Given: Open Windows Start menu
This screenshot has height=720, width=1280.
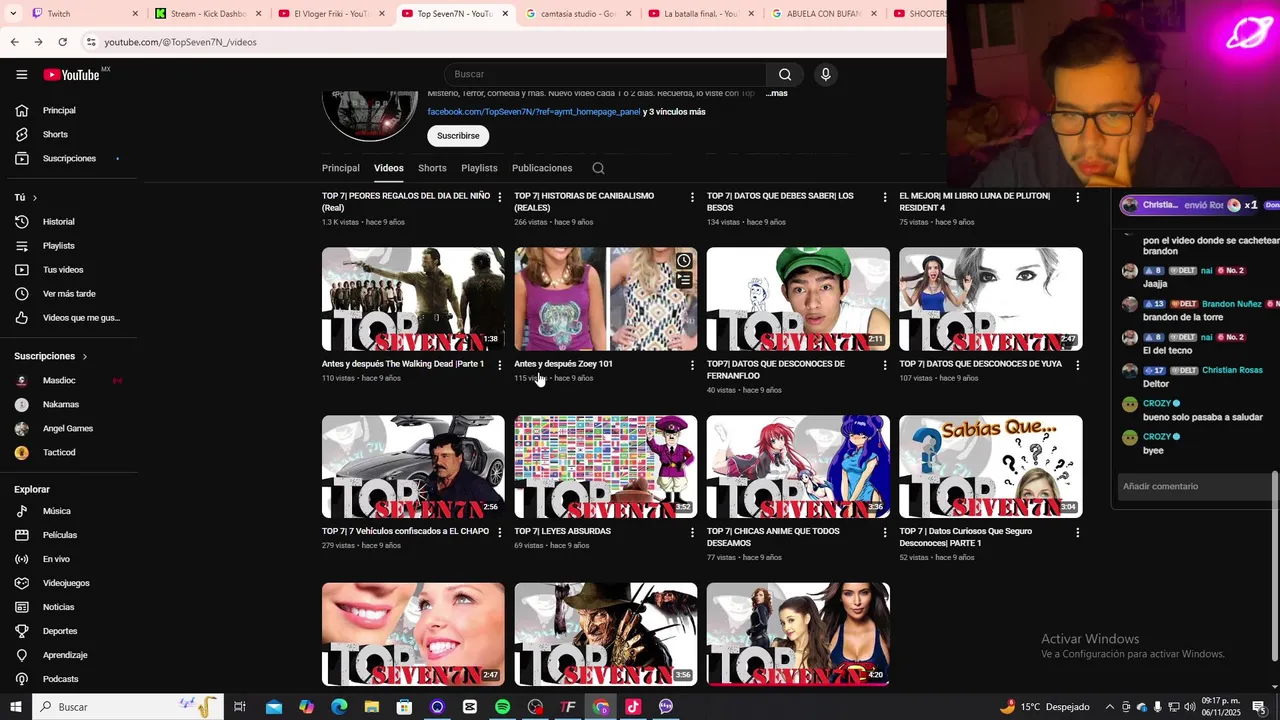Looking at the screenshot, I should [15, 707].
